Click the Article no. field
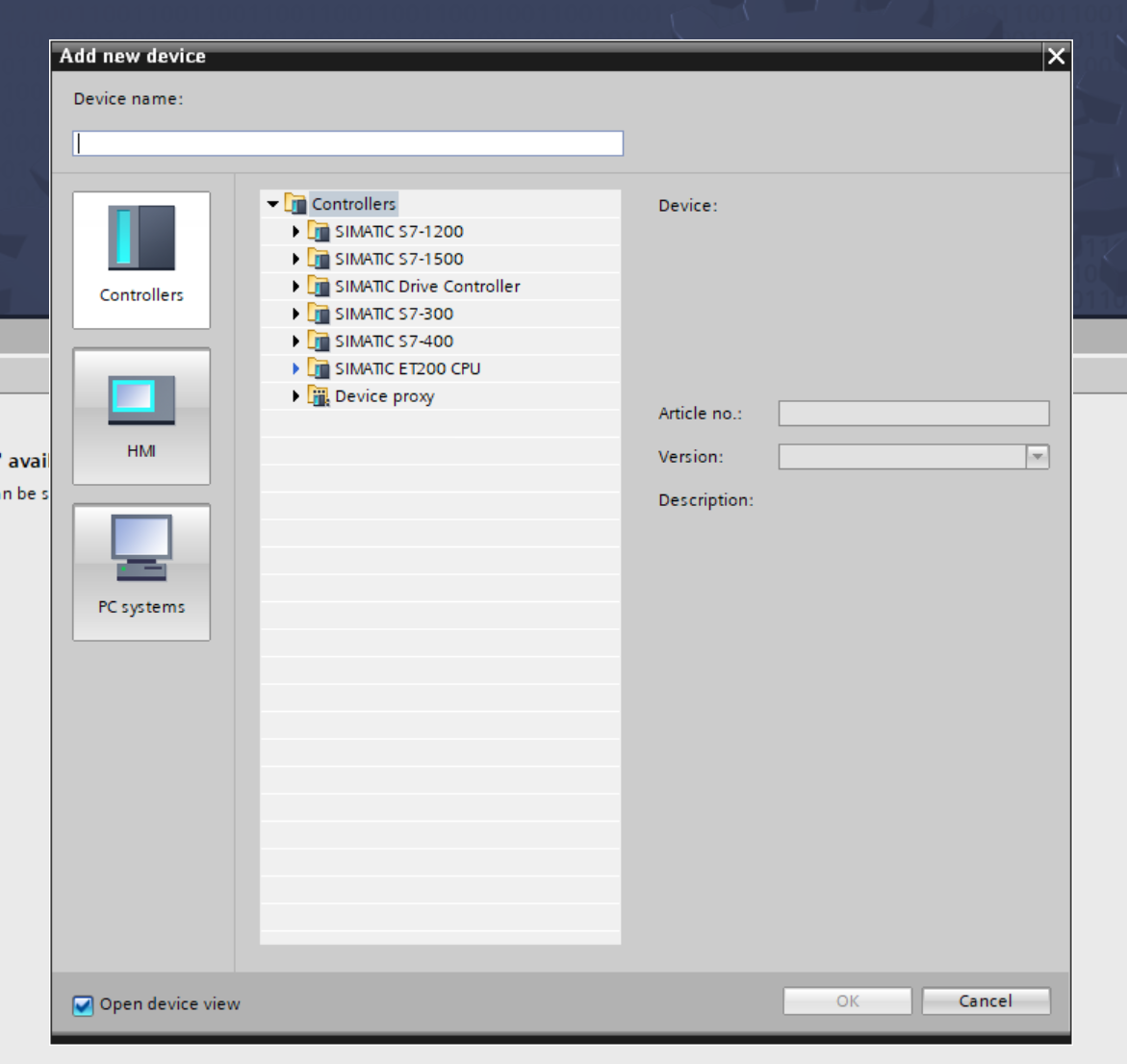The height and width of the screenshot is (1064, 1127). pos(913,413)
